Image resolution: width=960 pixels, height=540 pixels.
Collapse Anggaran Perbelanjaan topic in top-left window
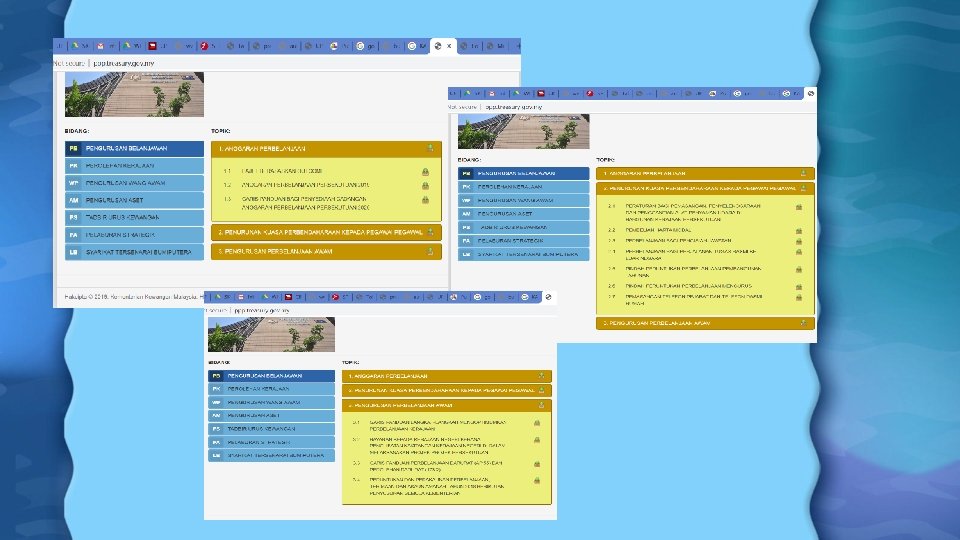[326, 149]
